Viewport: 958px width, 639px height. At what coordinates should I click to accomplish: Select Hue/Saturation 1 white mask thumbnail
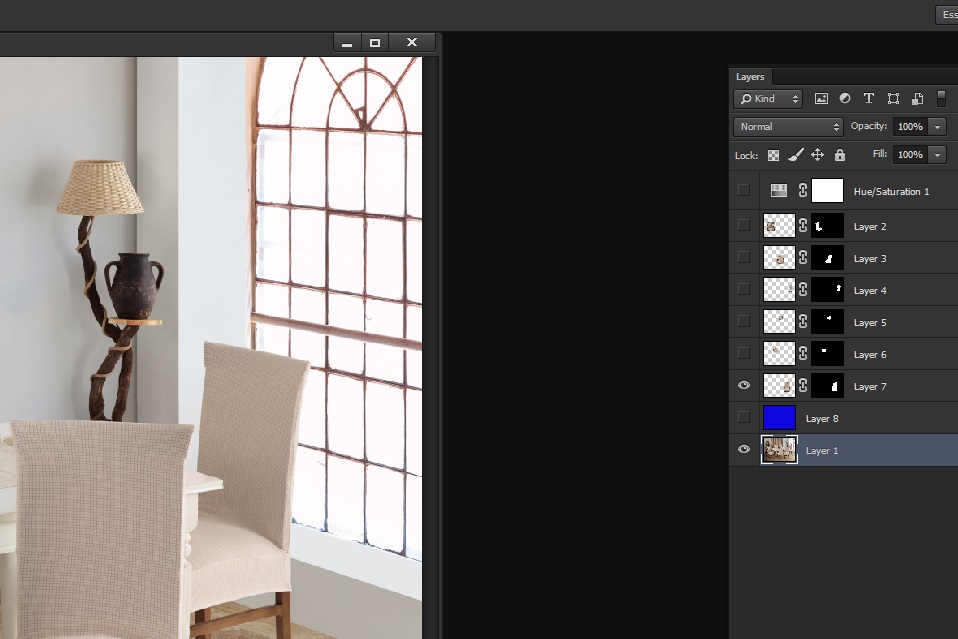point(827,191)
